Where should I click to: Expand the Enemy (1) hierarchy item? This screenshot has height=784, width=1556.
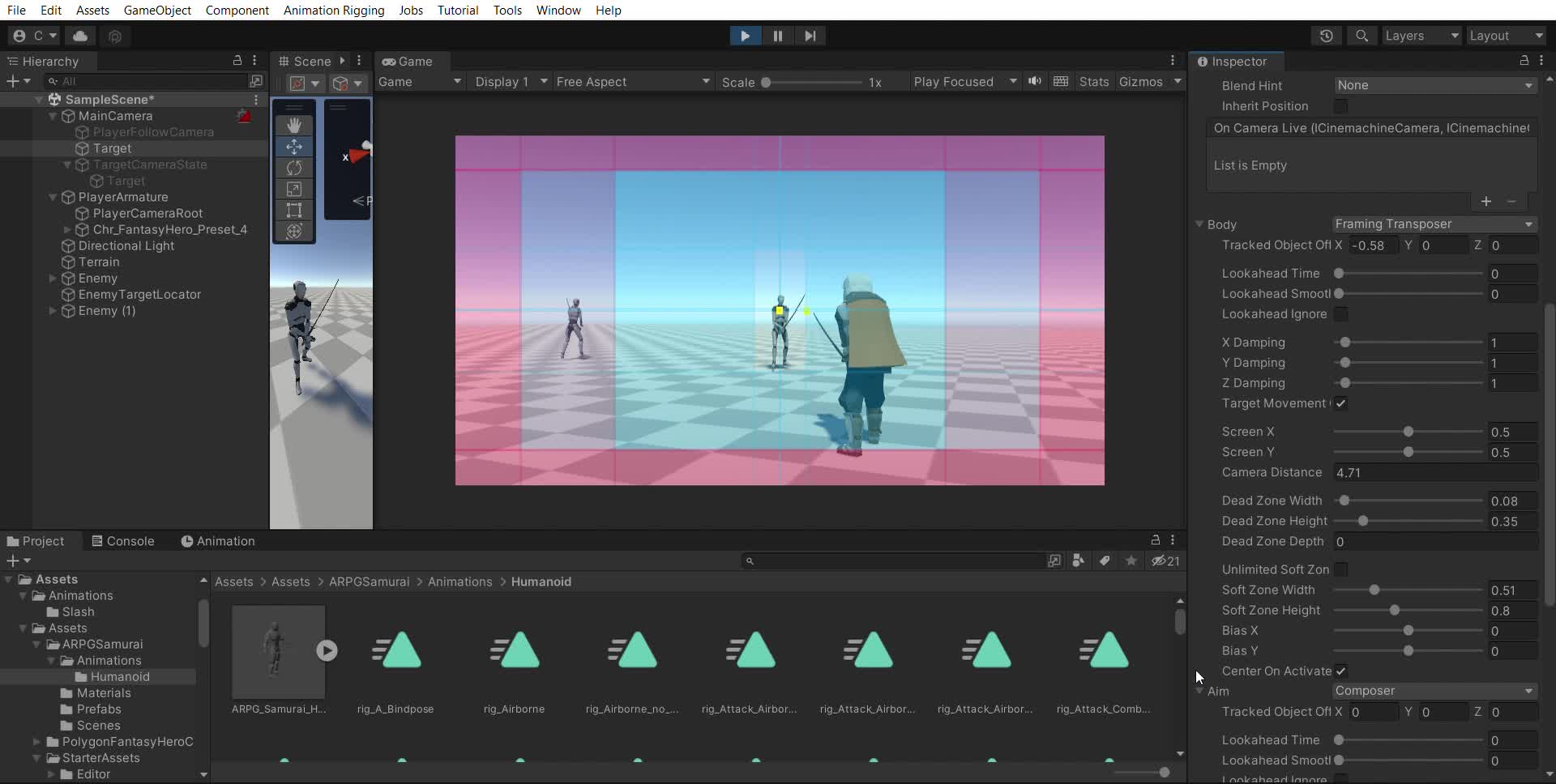(53, 311)
